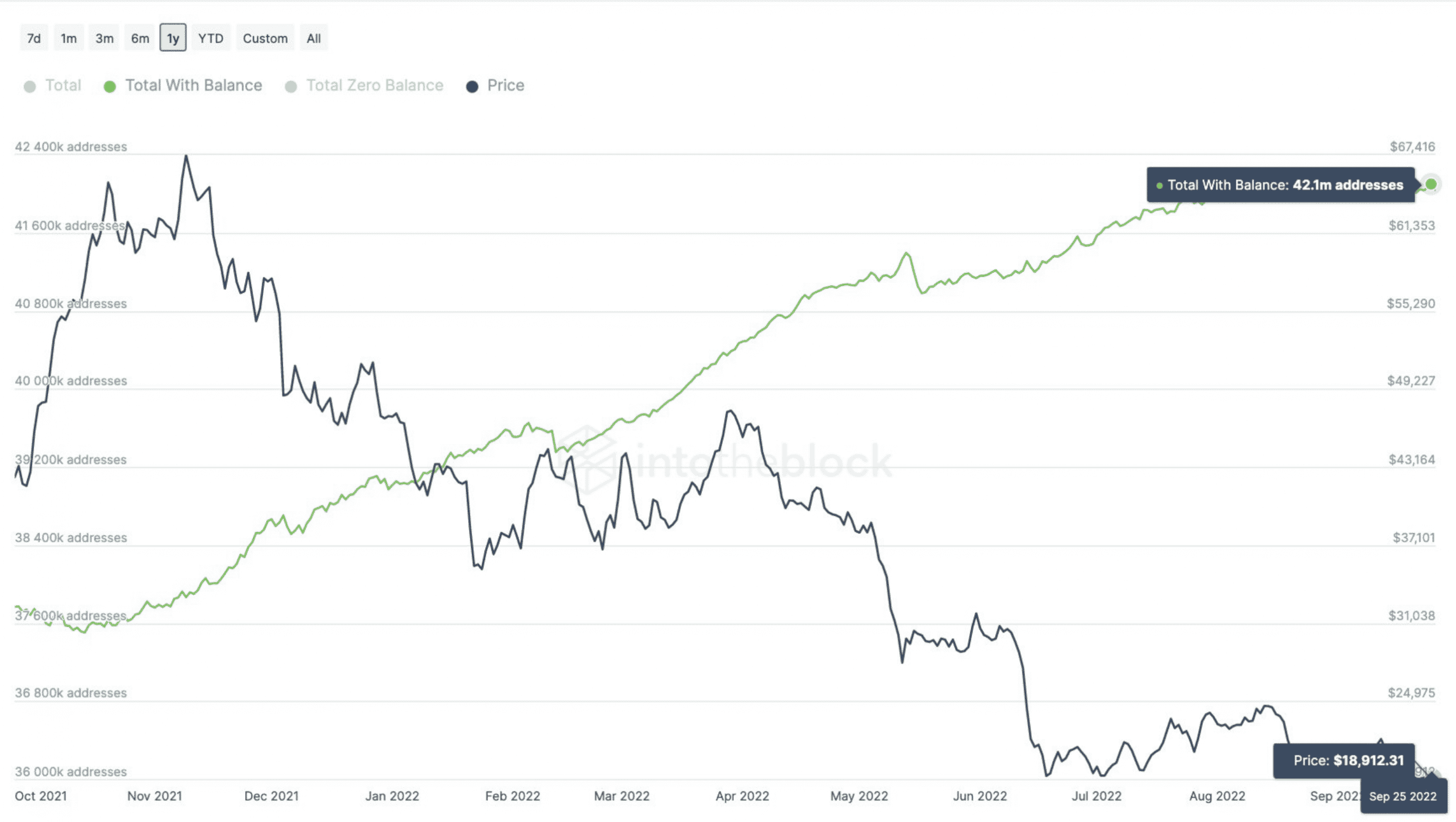Viewport: 1456px width, 822px height.
Task: Click the Total Zero Balance legend dot
Action: coord(292,85)
